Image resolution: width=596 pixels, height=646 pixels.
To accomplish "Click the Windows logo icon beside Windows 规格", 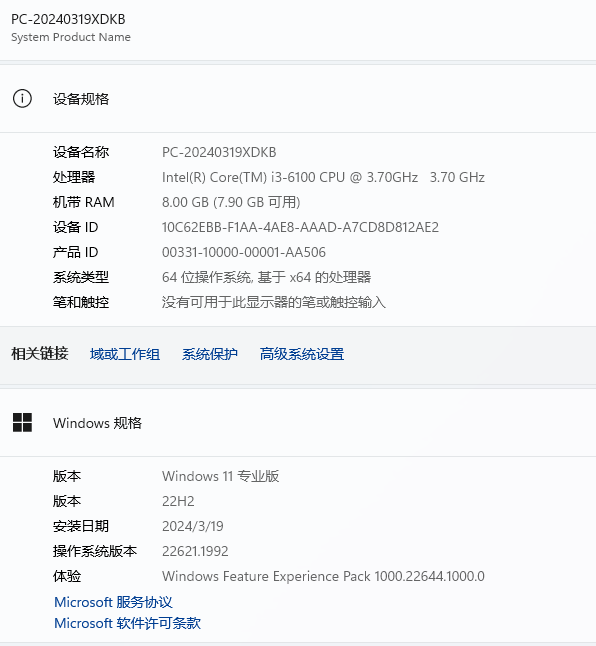I will coord(22,423).
